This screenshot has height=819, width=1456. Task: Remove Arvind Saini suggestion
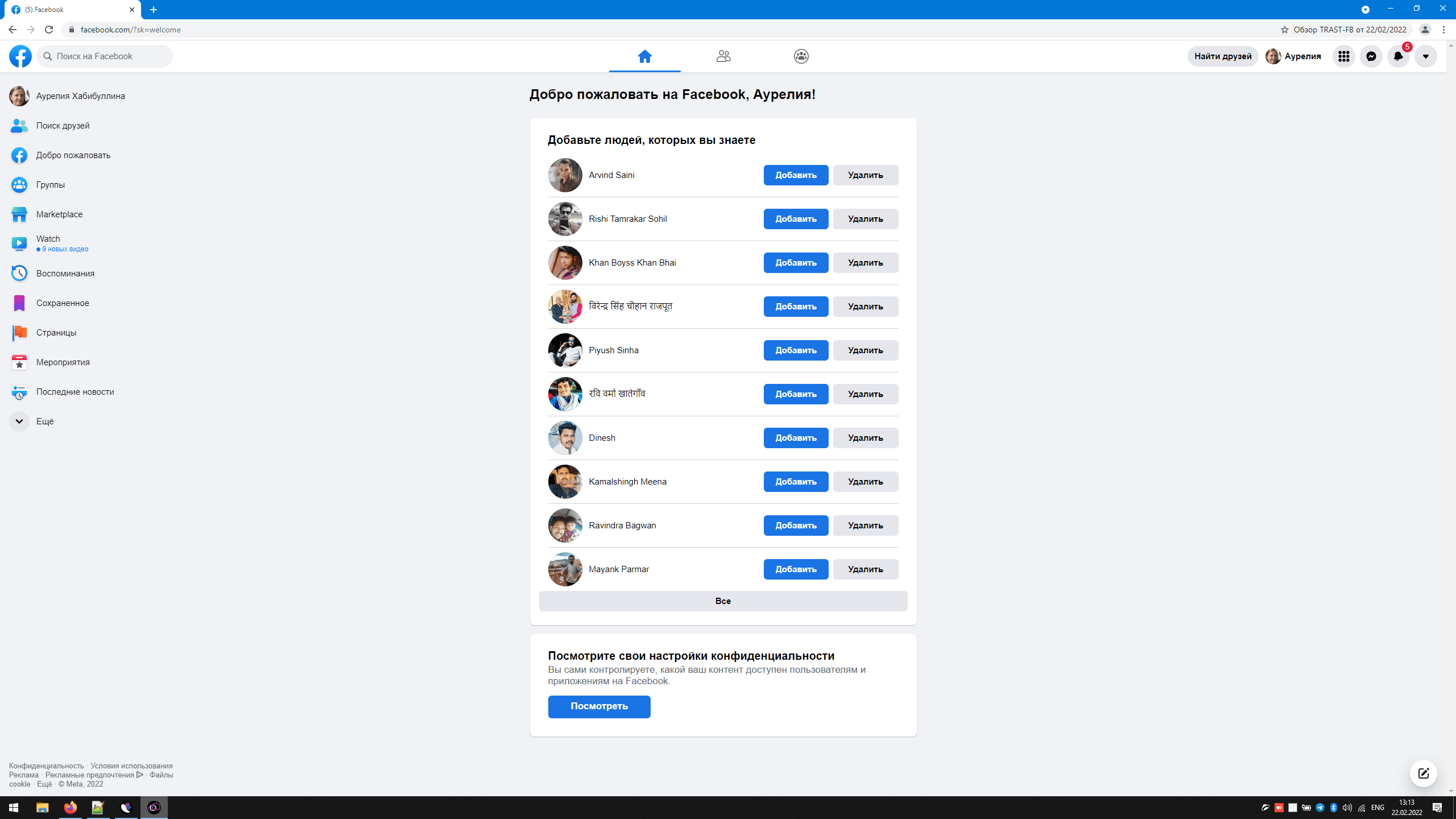866,175
